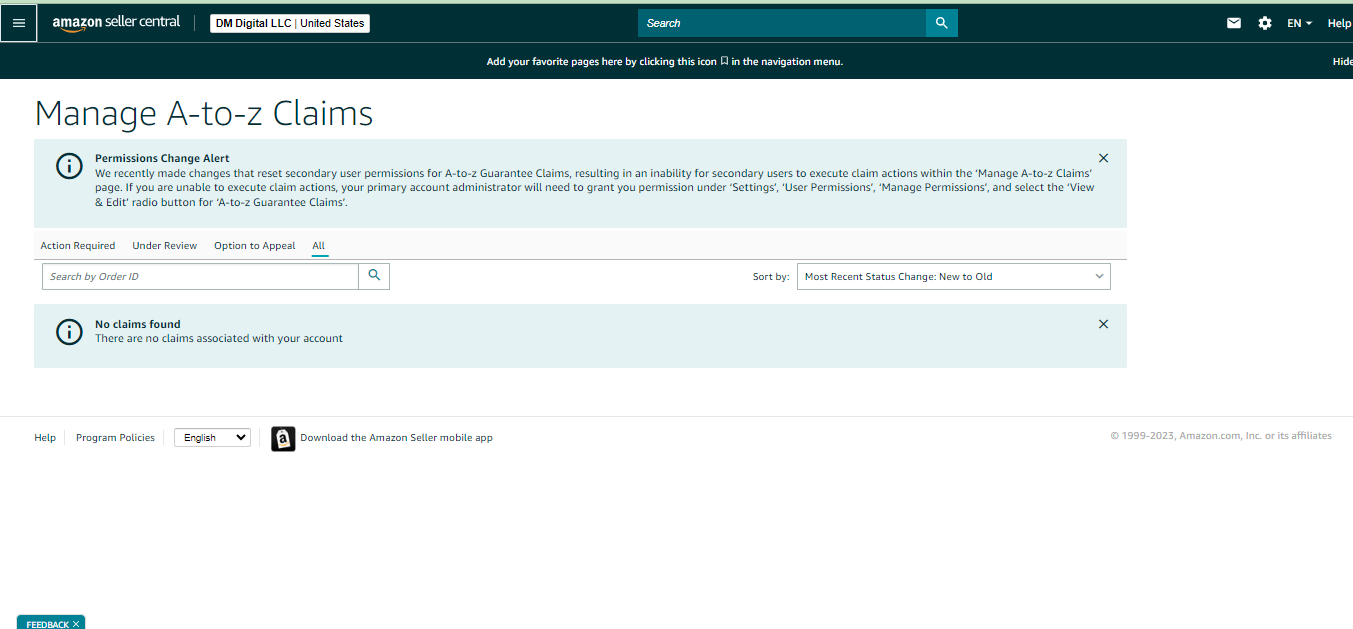Click Download the Amazon Seller mobile app
The image size is (1353, 629).
click(396, 437)
